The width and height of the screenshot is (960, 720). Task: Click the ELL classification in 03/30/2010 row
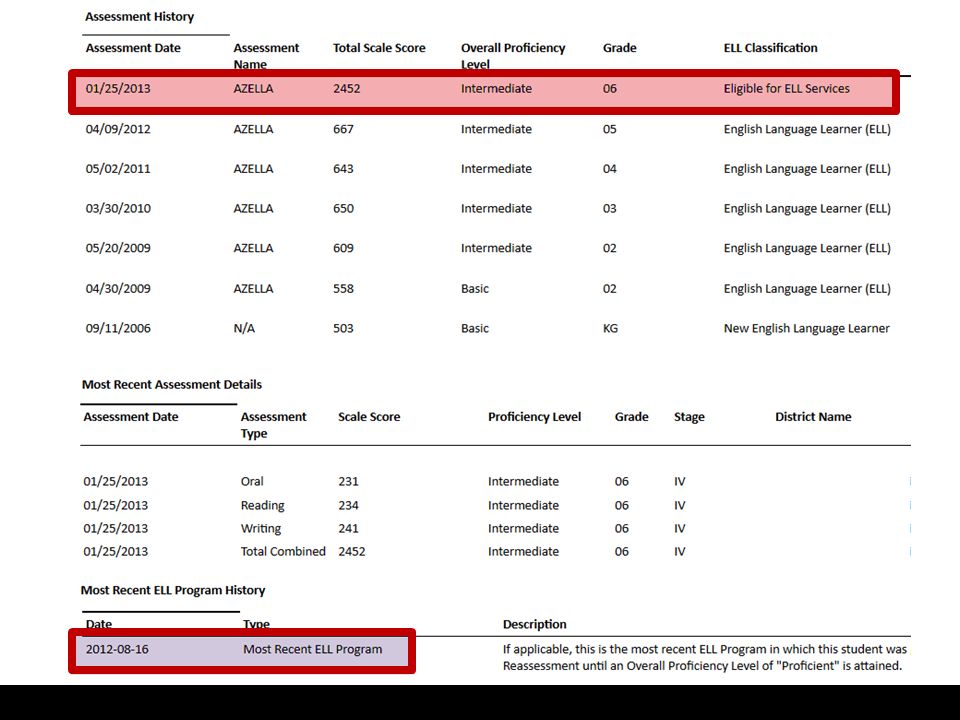click(x=807, y=209)
